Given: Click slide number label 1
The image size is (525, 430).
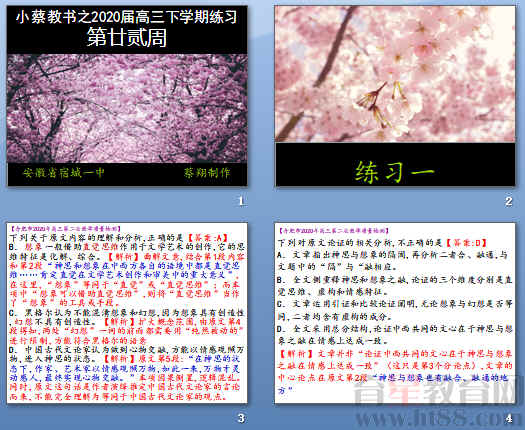Looking at the screenshot, I should click(x=241, y=201).
